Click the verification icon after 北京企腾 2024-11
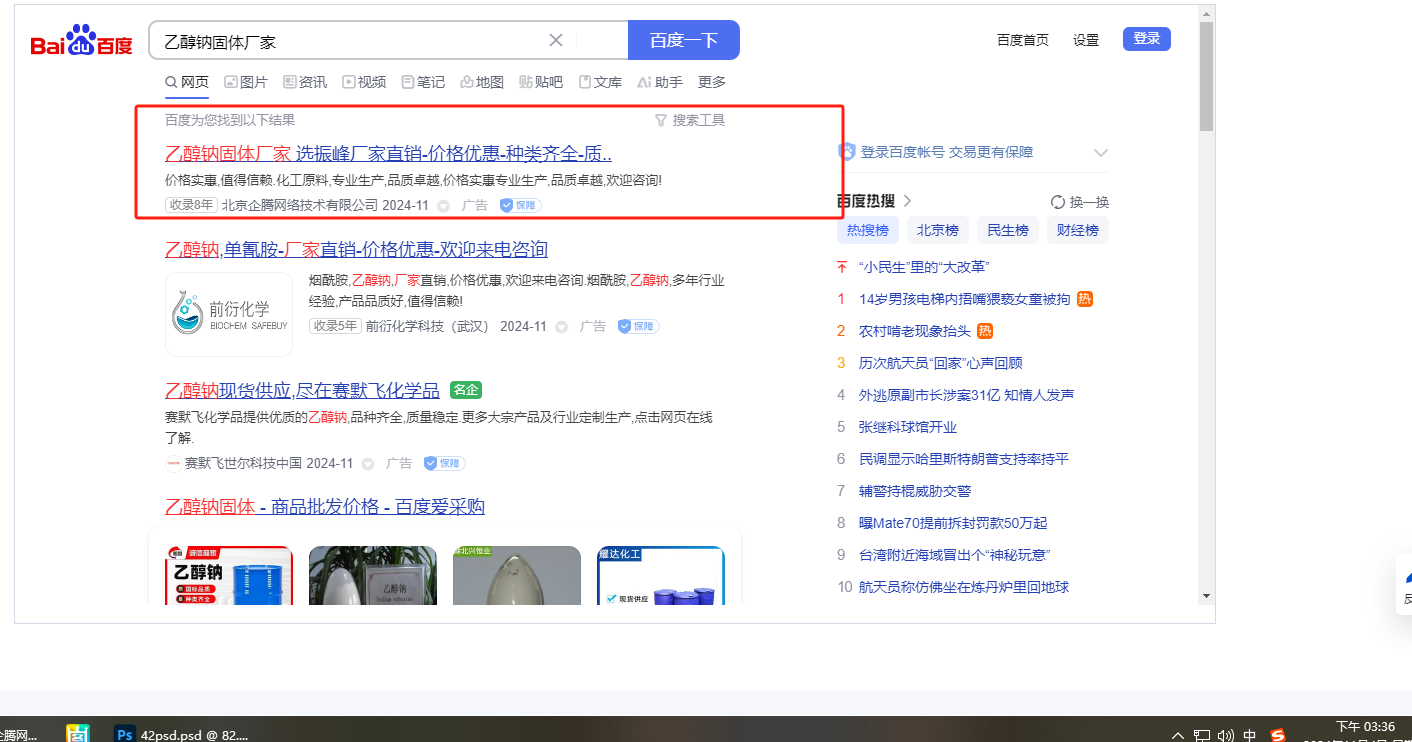 tap(444, 206)
